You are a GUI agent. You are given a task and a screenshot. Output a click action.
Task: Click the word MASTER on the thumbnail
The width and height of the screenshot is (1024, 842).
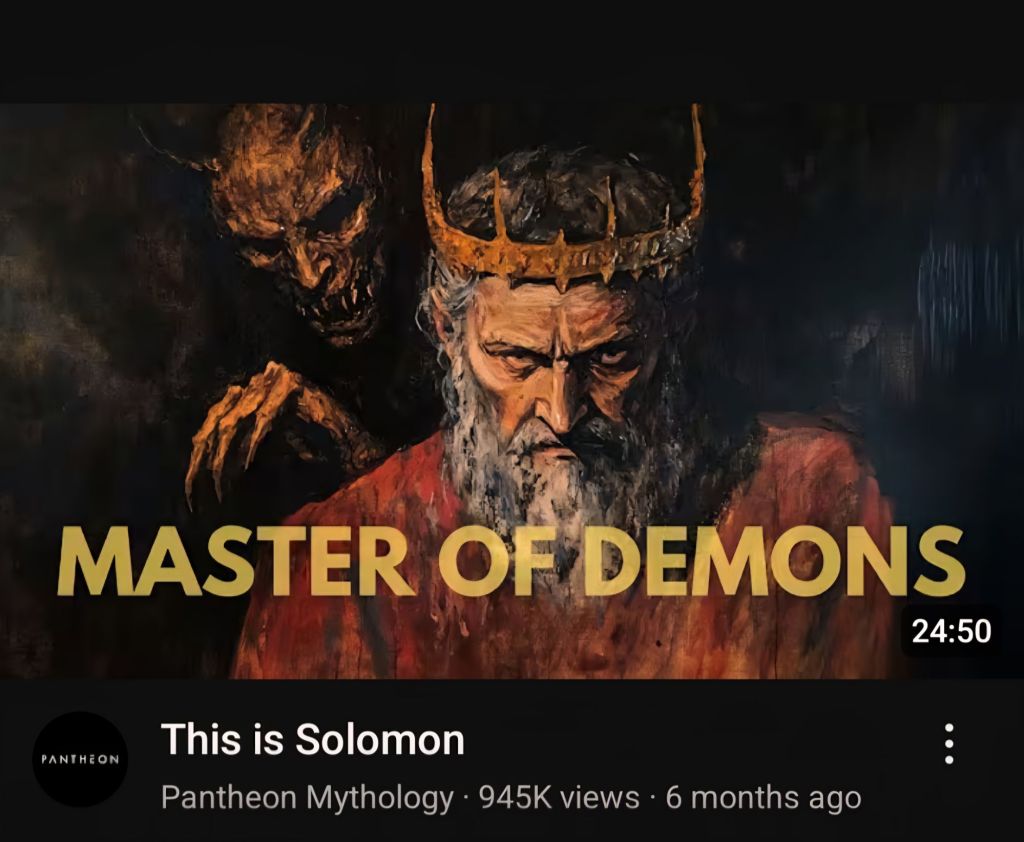235,563
